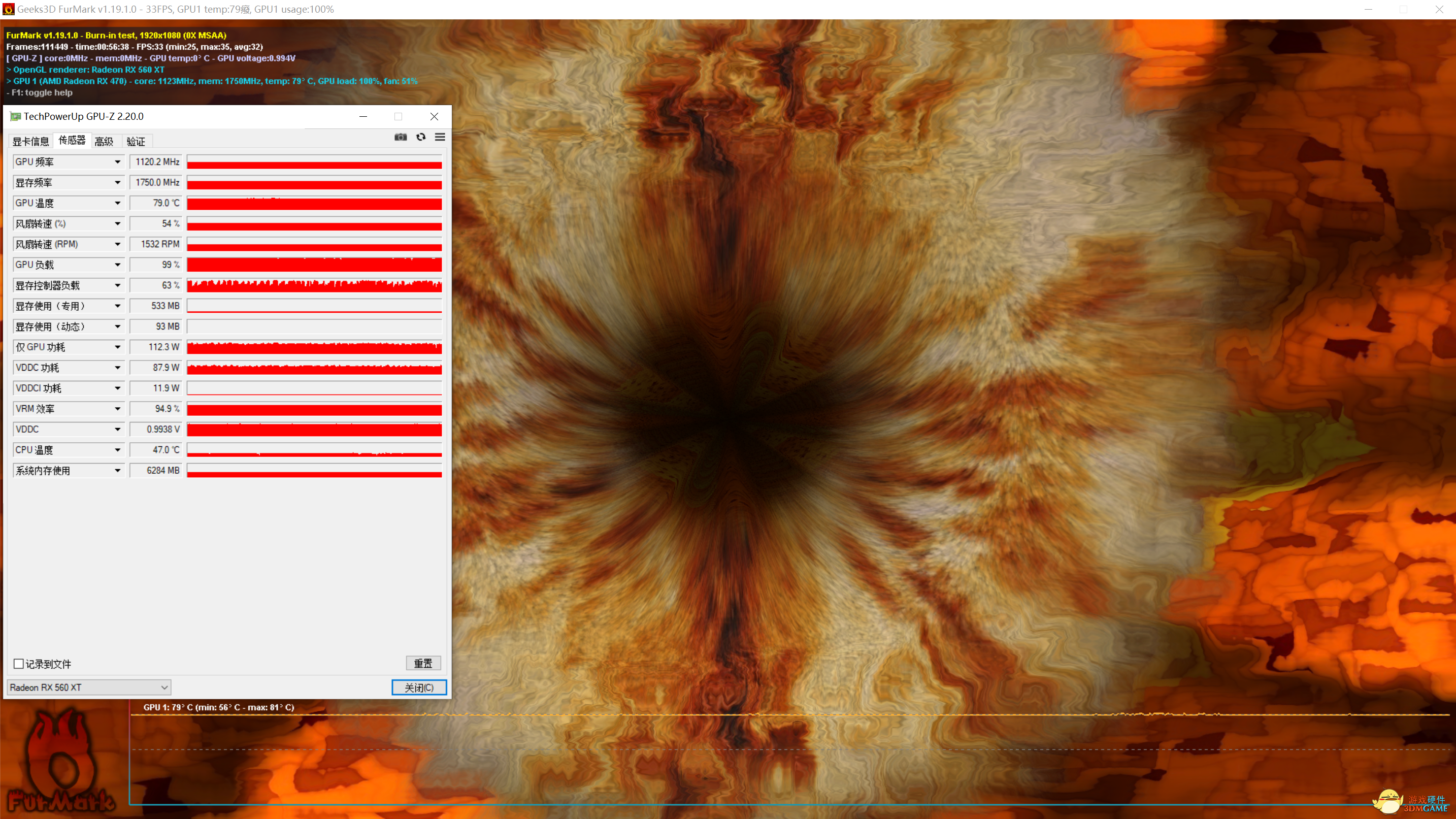Expand the VRM 效率 sensor dropdown
The image size is (1456, 819).
(x=117, y=409)
